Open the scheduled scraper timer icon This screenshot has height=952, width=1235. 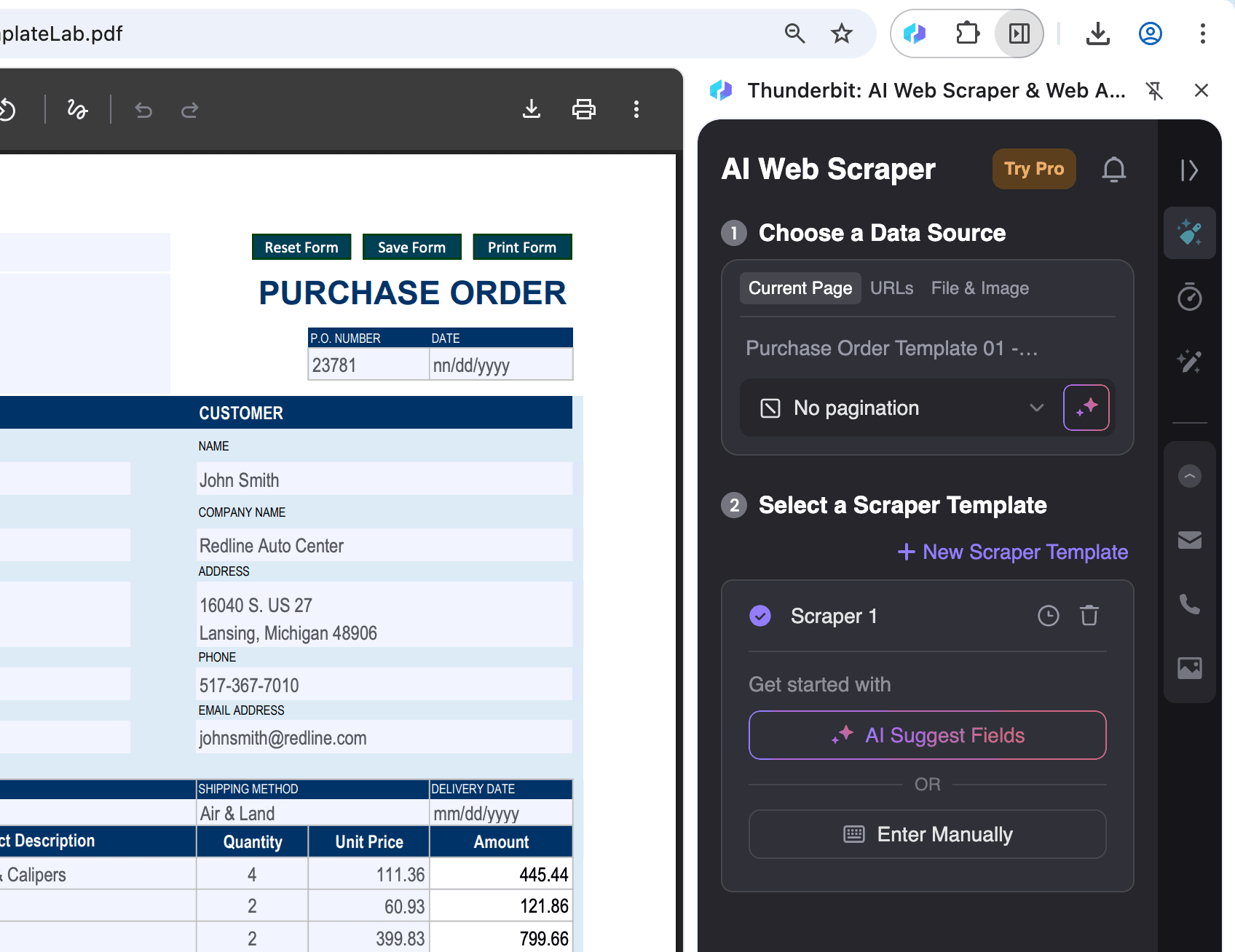tap(1190, 297)
